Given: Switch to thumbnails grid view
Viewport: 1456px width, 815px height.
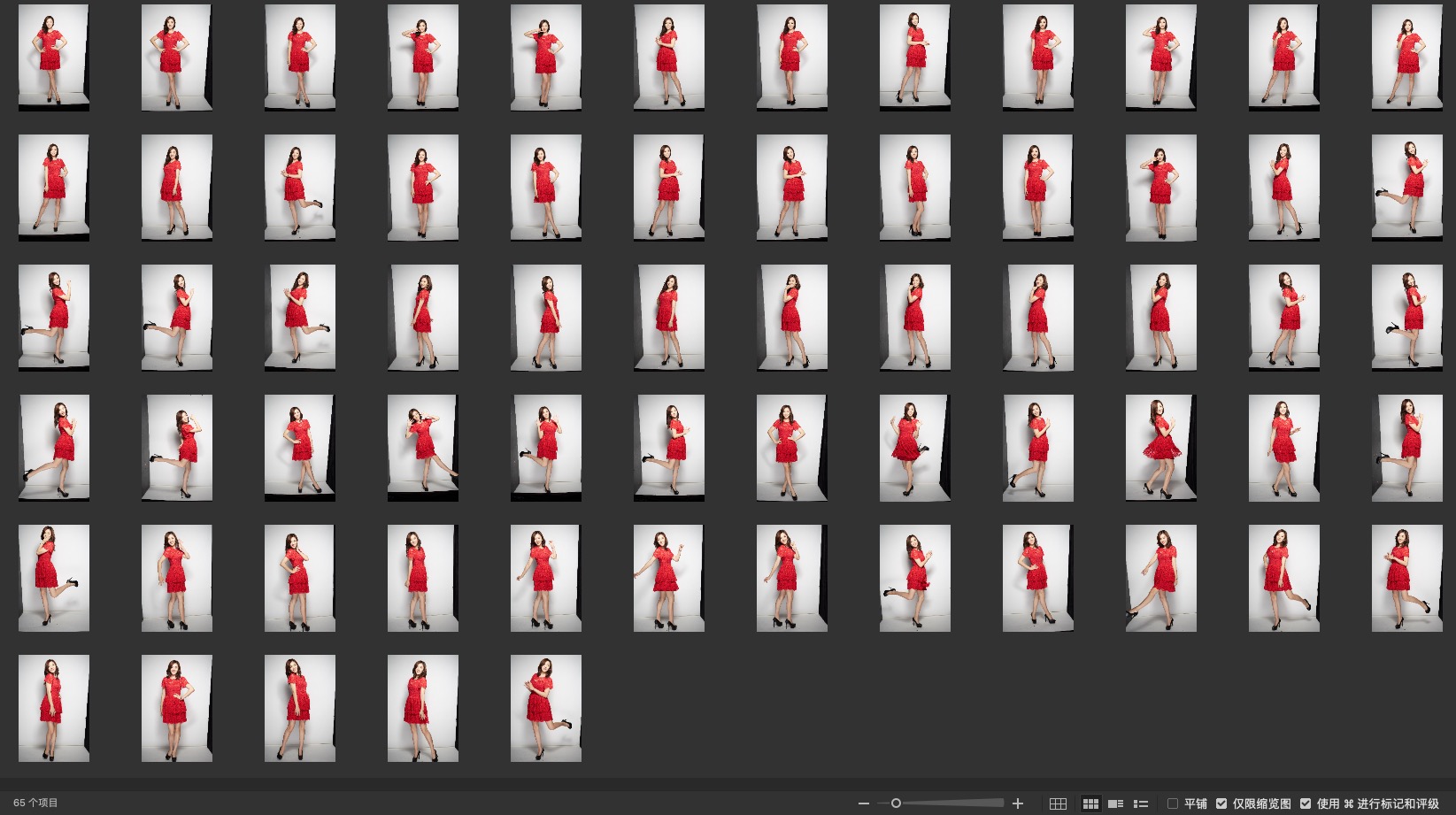Looking at the screenshot, I should coord(1090,803).
